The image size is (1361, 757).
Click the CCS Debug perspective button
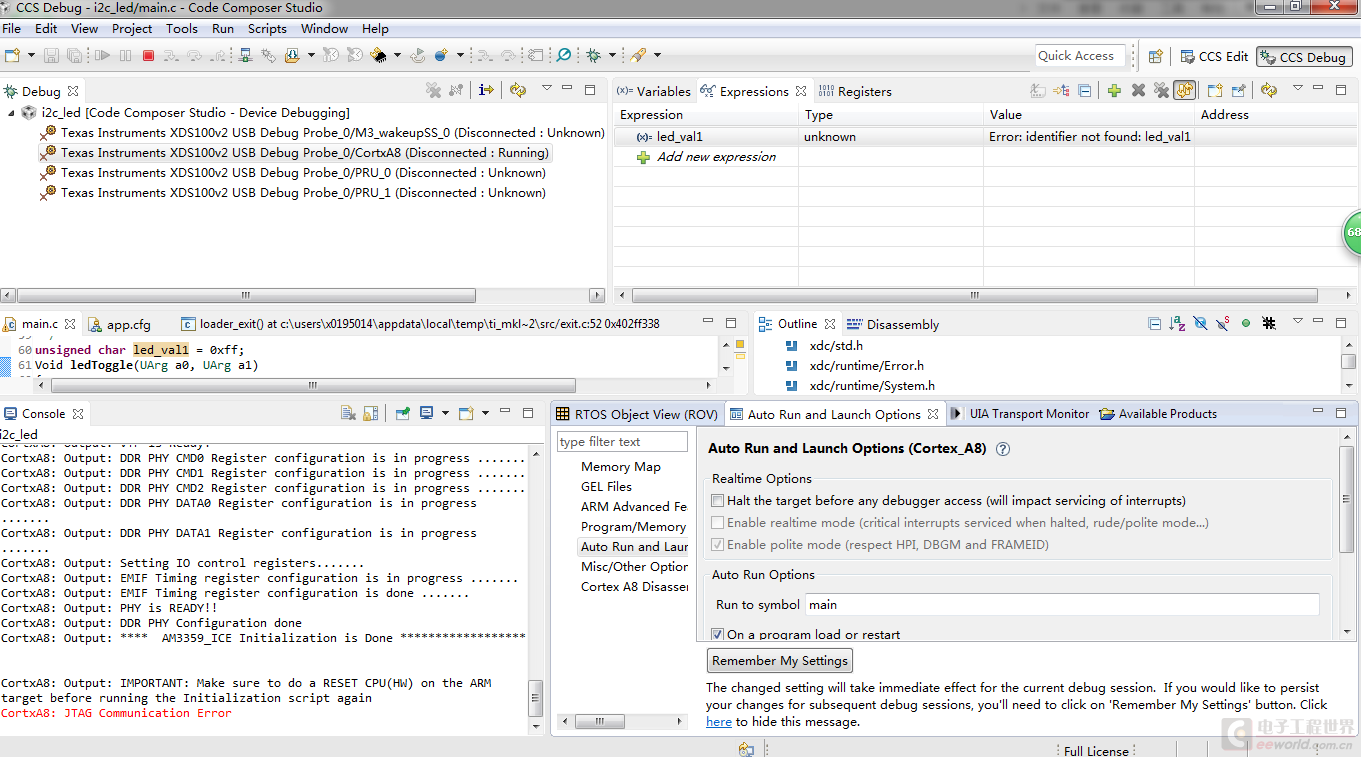tap(1304, 57)
